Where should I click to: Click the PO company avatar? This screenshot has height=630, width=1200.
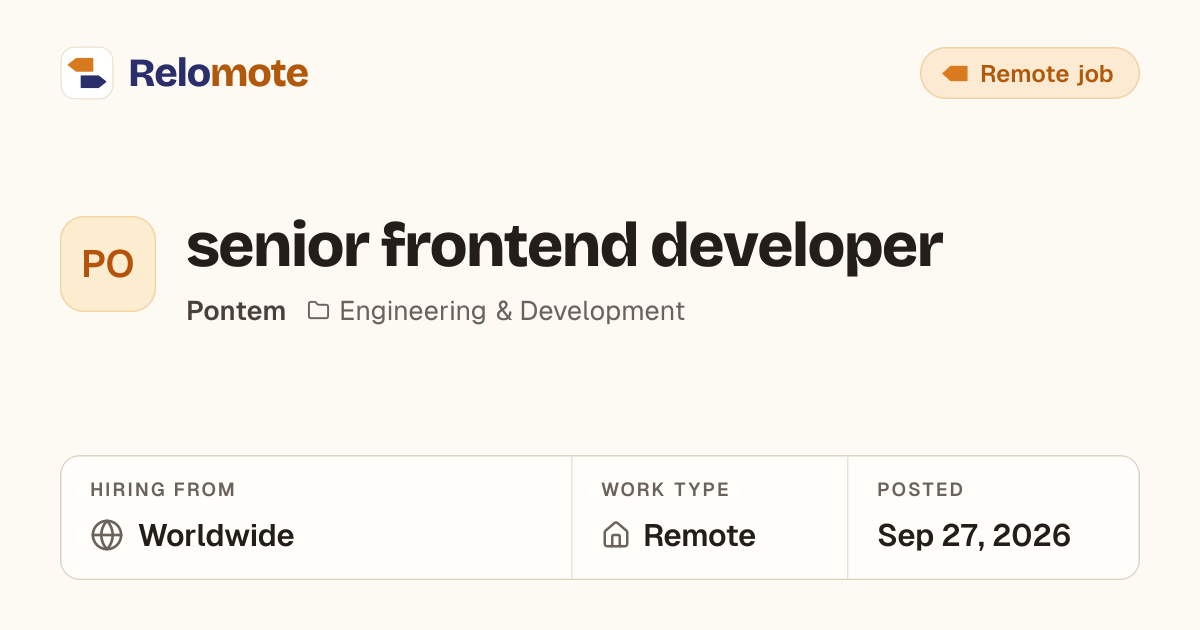point(108,264)
